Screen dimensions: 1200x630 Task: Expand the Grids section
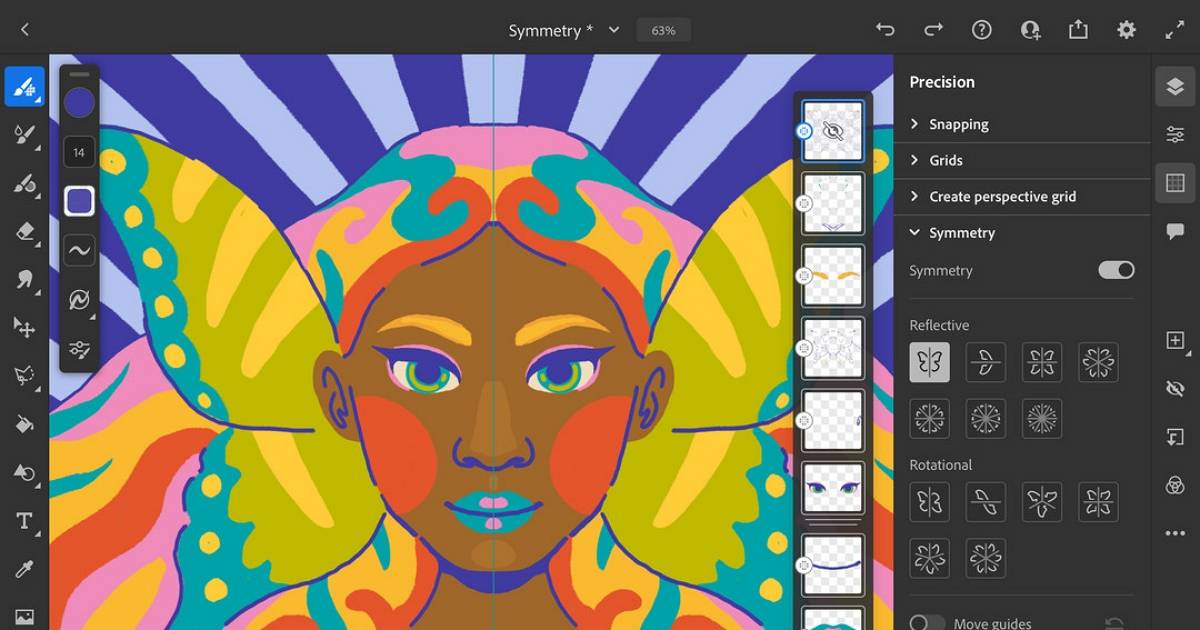[945, 160]
